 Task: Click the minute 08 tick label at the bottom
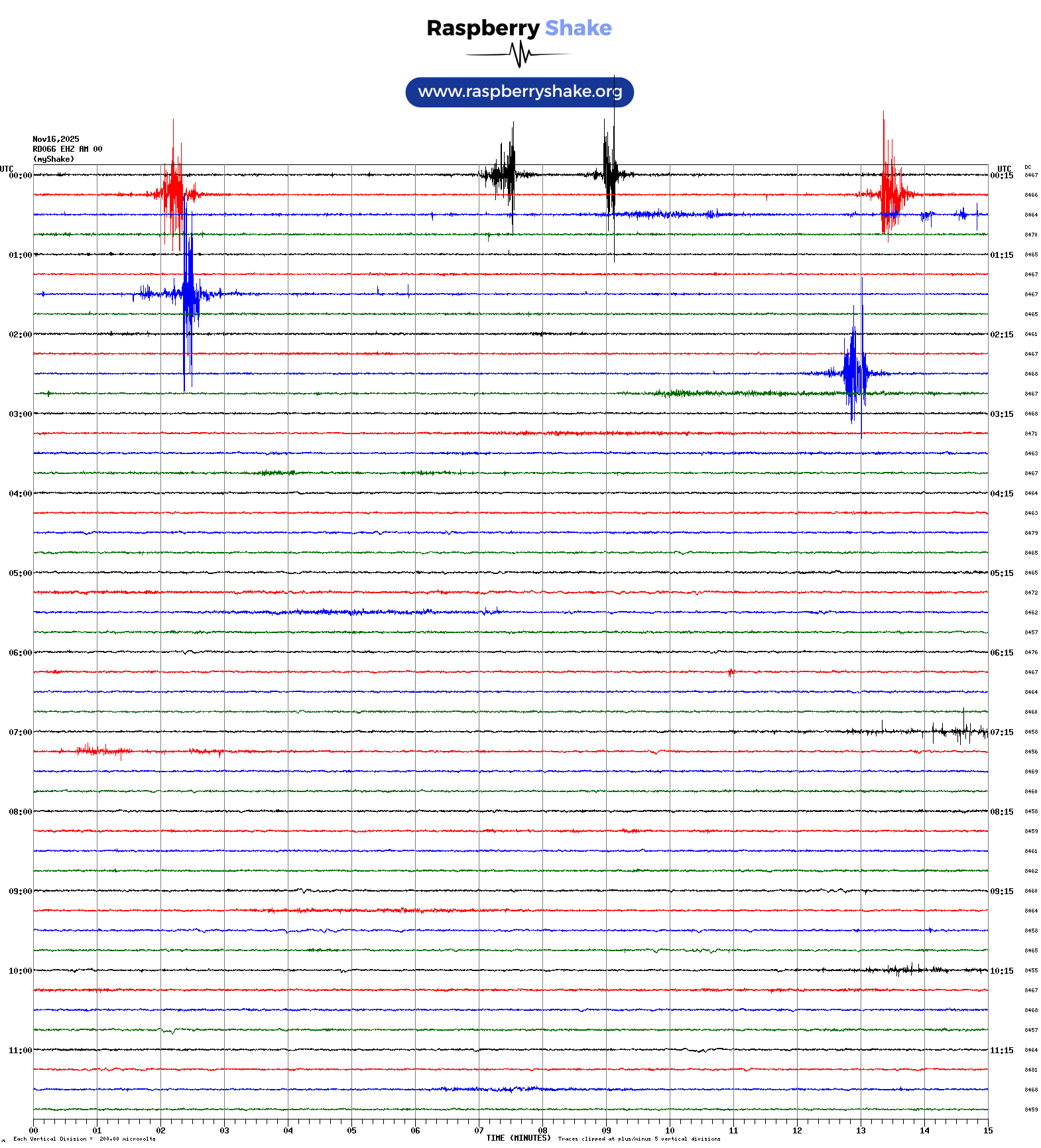pos(542,1131)
